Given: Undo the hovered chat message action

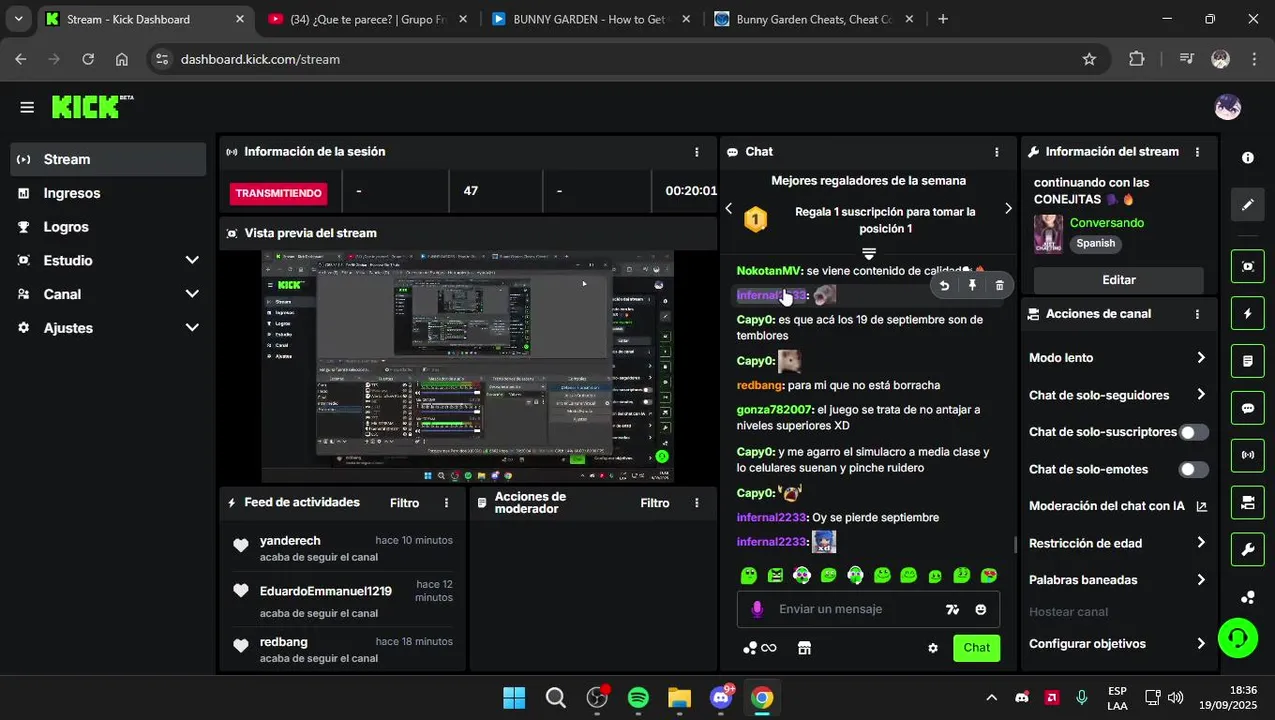Looking at the screenshot, I should [x=944, y=286].
